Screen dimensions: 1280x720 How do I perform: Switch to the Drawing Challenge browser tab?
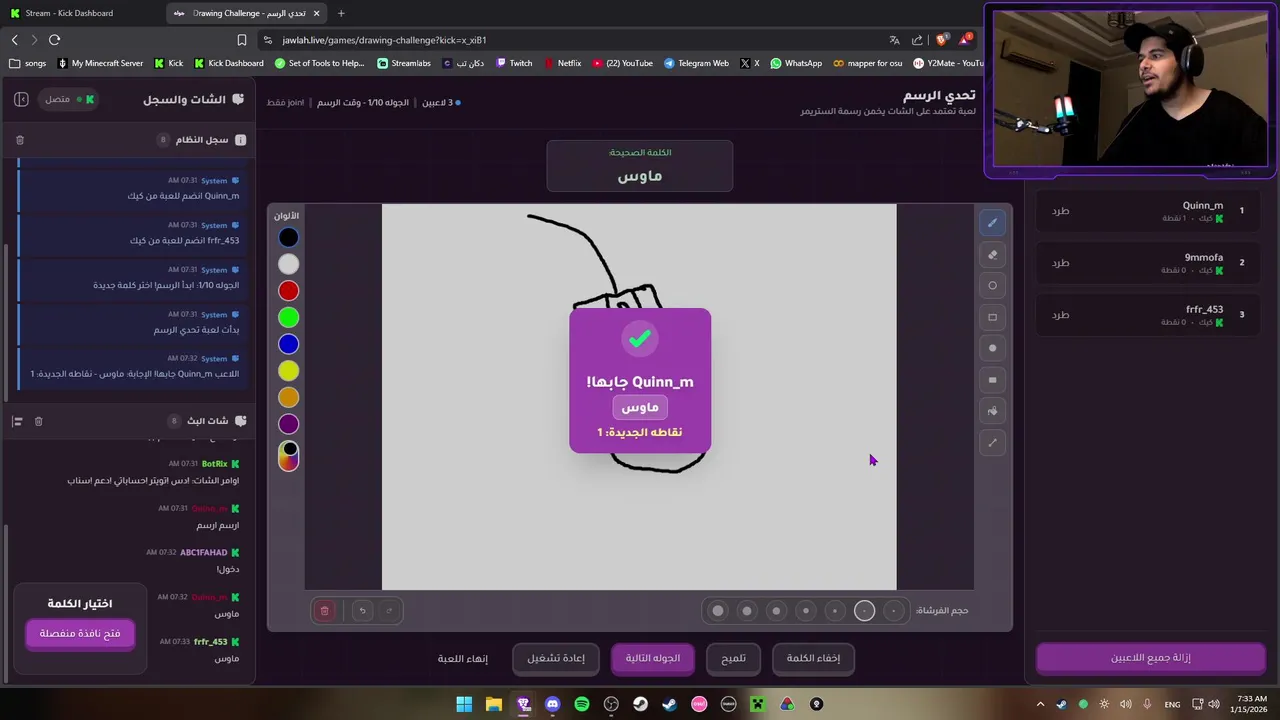(245, 13)
